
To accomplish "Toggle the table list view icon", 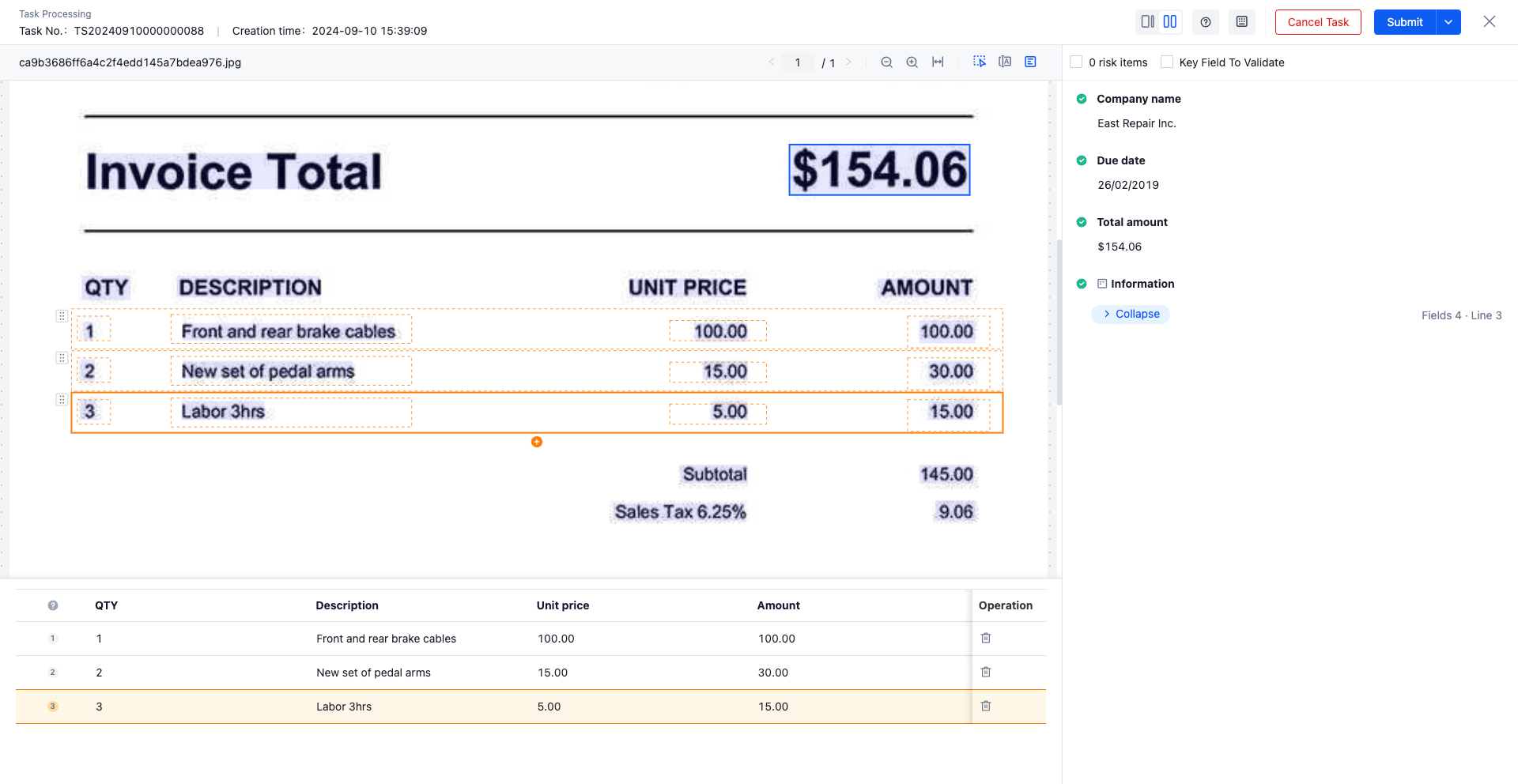I will (x=1030, y=62).
